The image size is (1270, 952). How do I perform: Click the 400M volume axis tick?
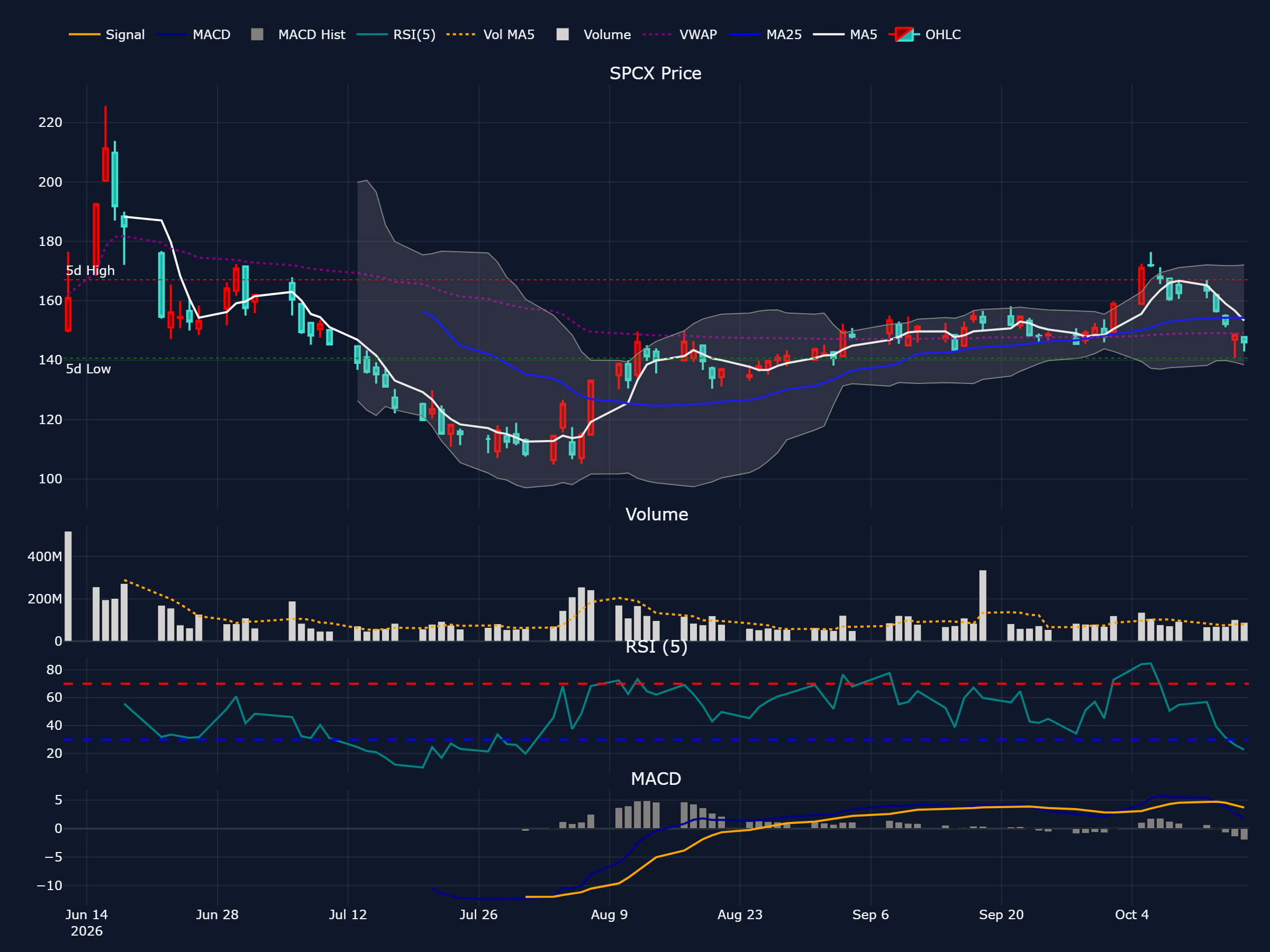pos(45,556)
